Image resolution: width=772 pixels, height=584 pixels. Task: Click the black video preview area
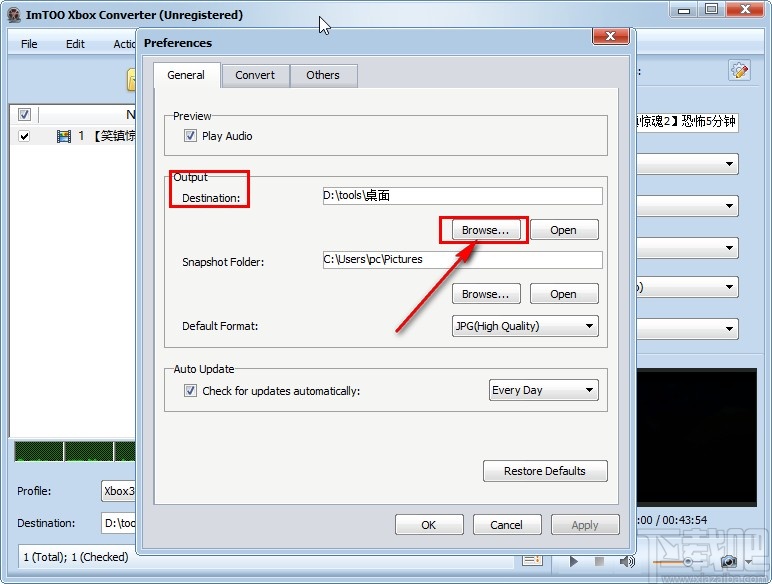click(696, 436)
